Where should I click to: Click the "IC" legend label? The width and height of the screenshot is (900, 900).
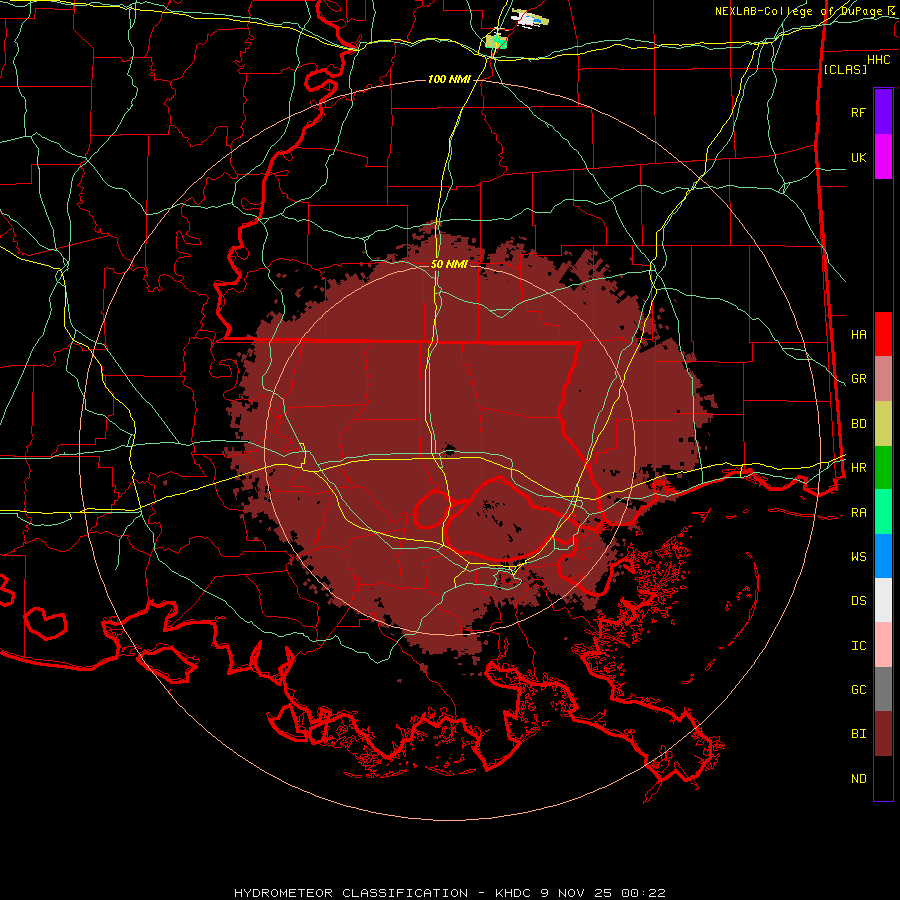tap(858, 646)
